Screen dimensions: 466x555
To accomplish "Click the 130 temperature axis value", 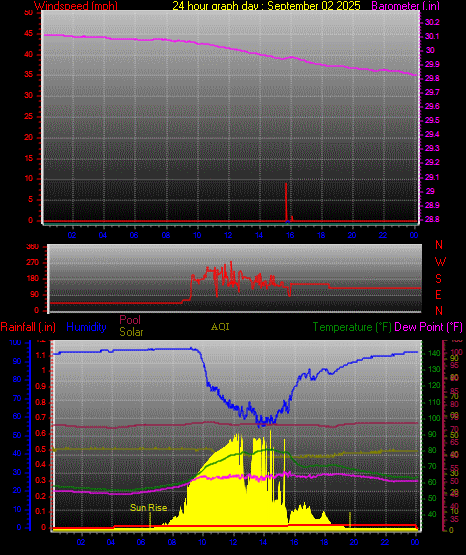I will click(434, 370).
